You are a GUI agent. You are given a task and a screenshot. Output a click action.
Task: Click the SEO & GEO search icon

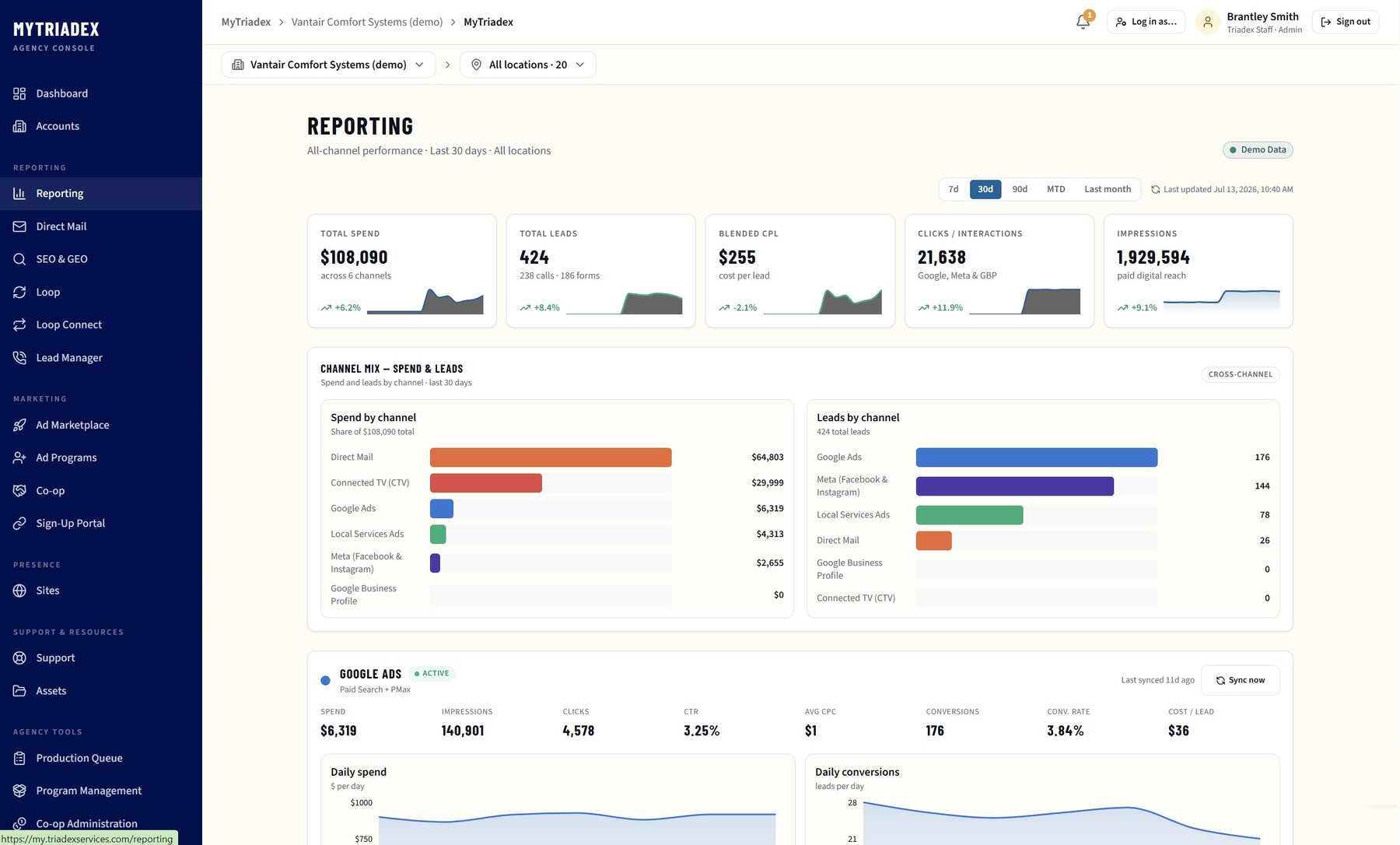pyautogui.click(x=19, y=259)
